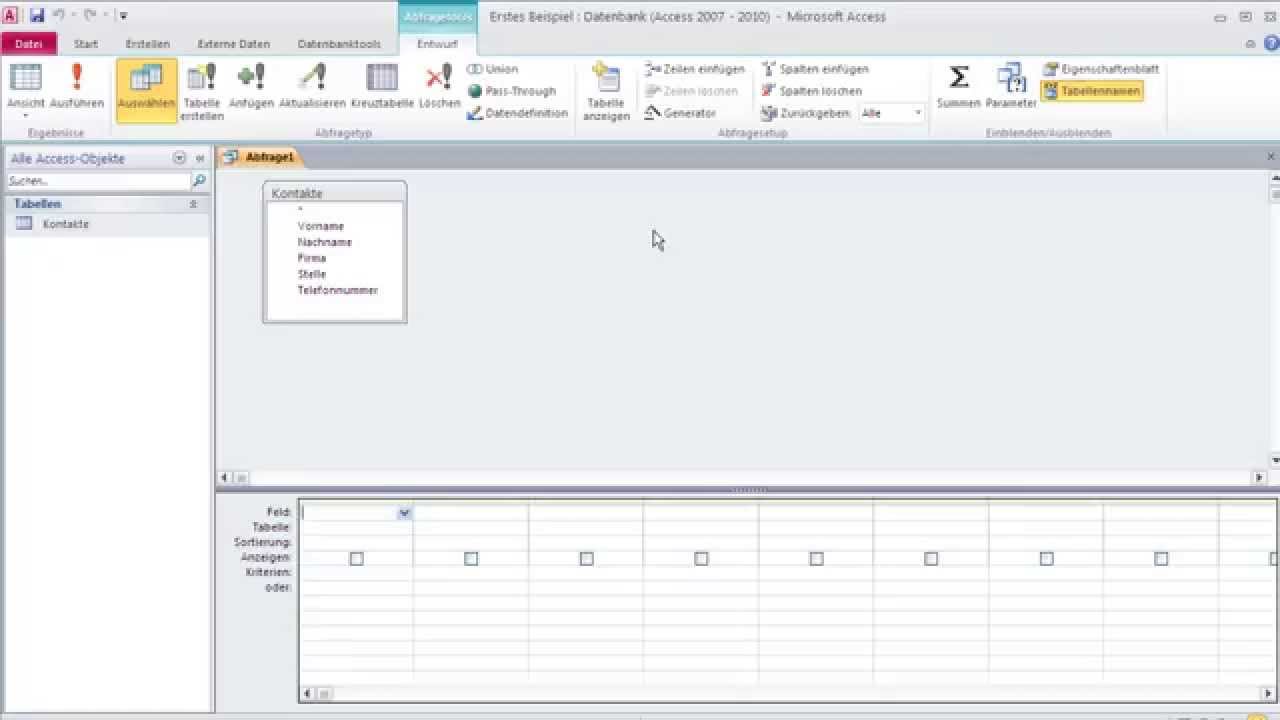Choose the Kreuztabelle query type
This screenshot has height=720, width=1280.
(382, 86)
